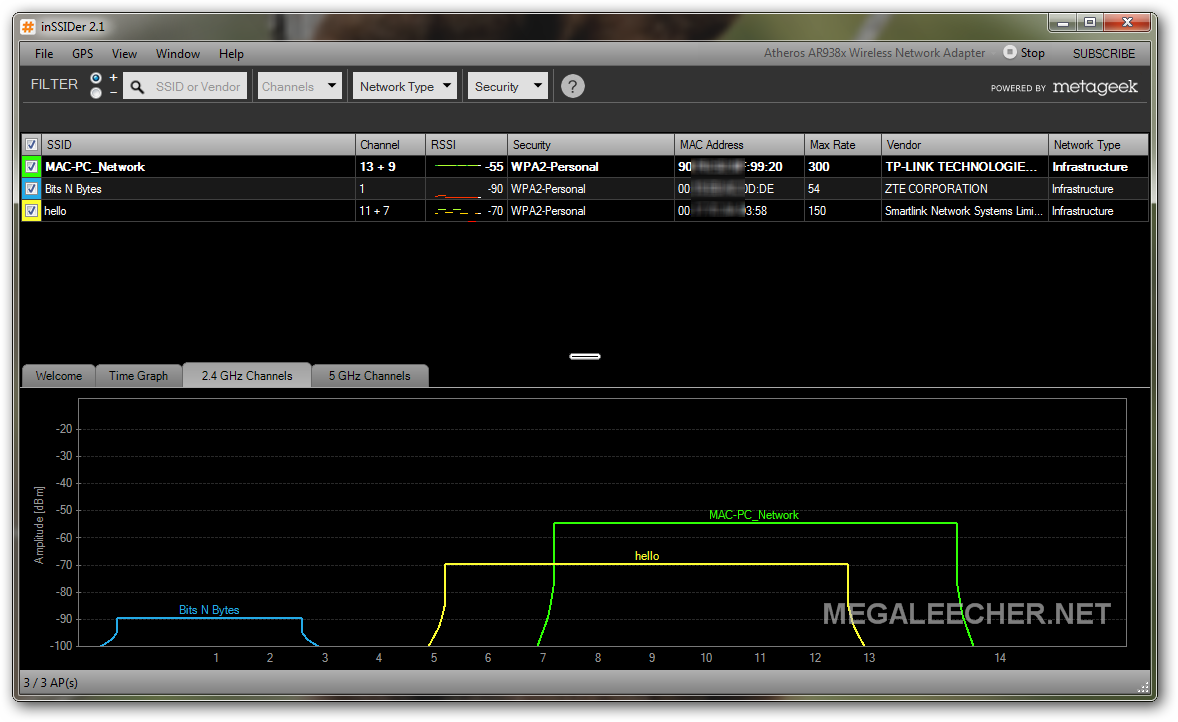
Task: Click the TP-LINK TECHNOLOGIE... vendor cell
Action: click(965, 167)
